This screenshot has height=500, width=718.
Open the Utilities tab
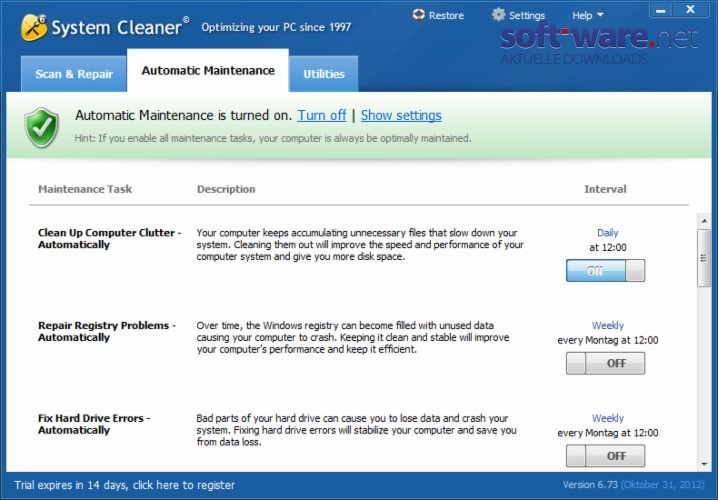pyautogui.click(x=324, y=74)
